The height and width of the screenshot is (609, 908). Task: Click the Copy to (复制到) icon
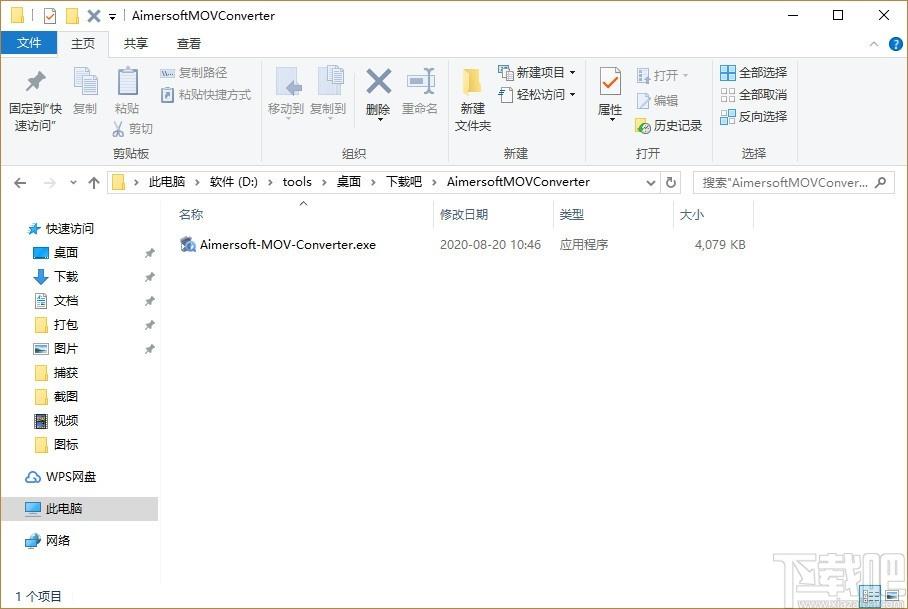point(331,81)
